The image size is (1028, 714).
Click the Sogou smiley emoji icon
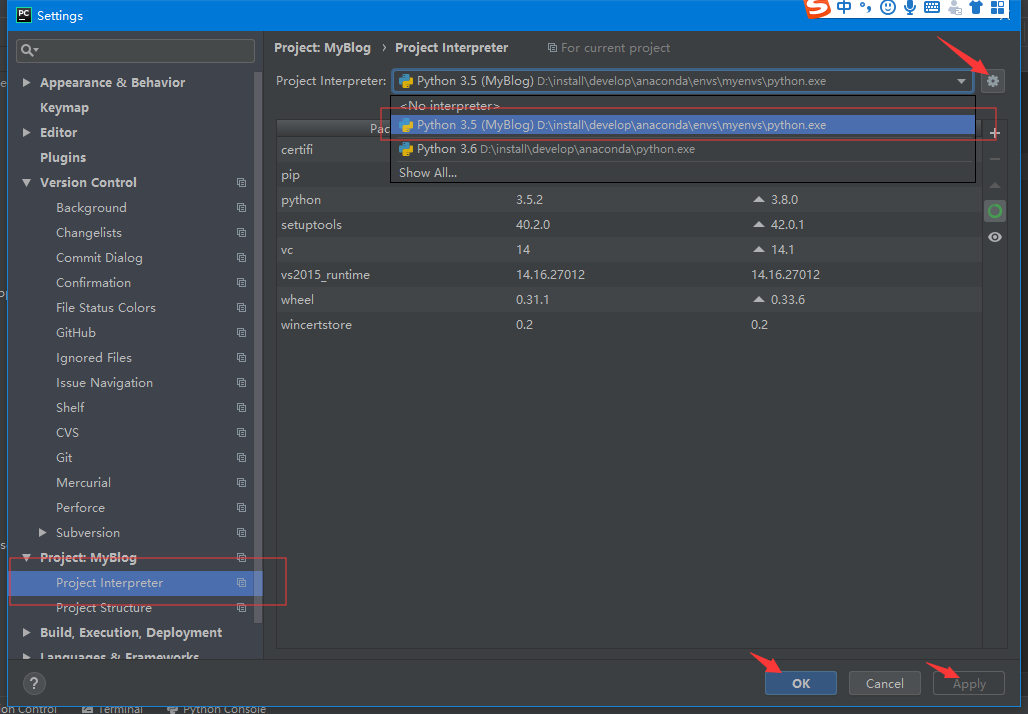coord(888,8)
